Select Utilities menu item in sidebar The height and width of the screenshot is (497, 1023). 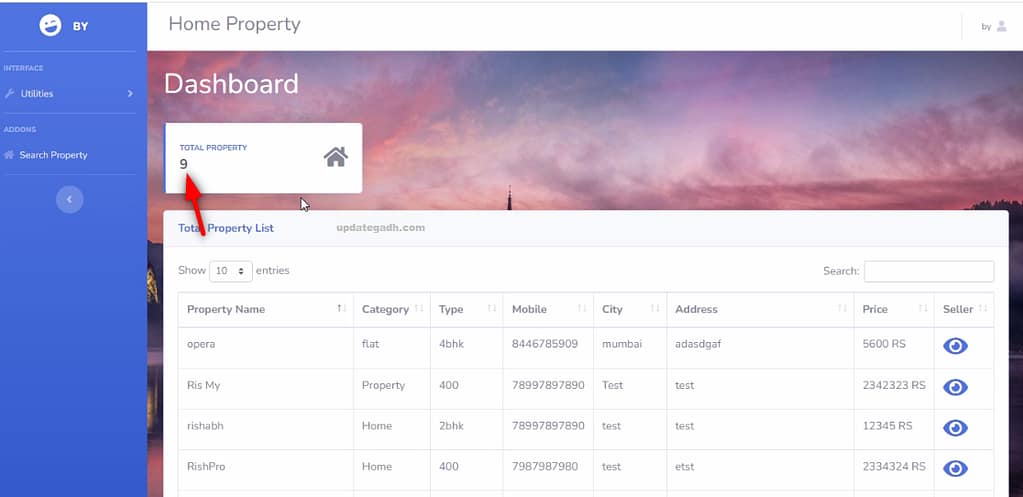[37, 94]
